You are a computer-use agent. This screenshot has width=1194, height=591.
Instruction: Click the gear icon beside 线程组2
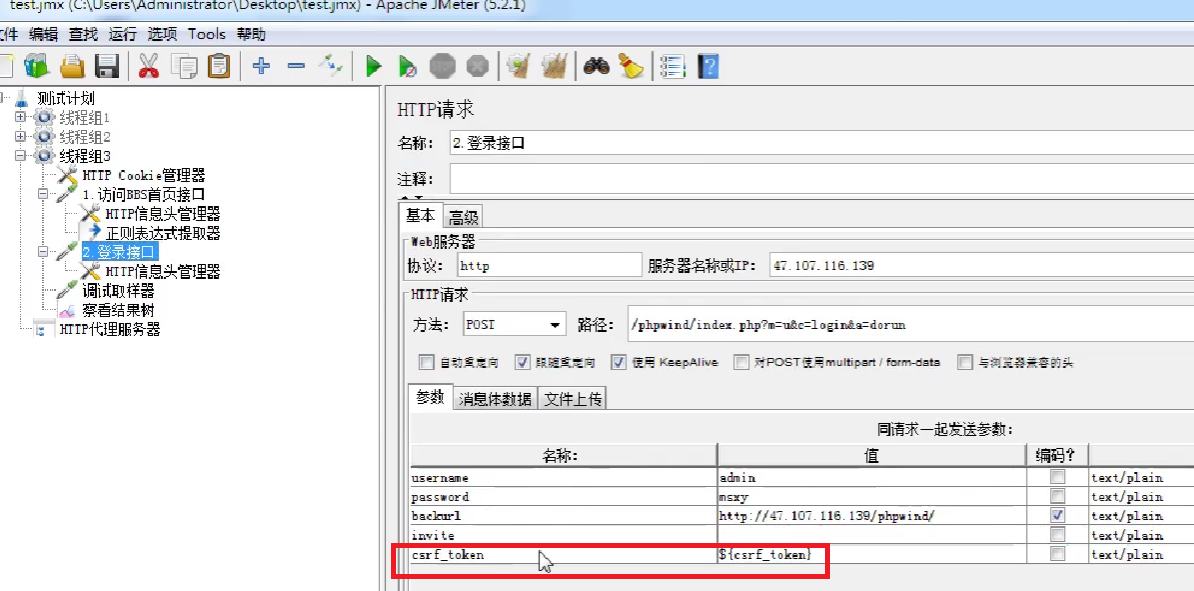(44, 136)
